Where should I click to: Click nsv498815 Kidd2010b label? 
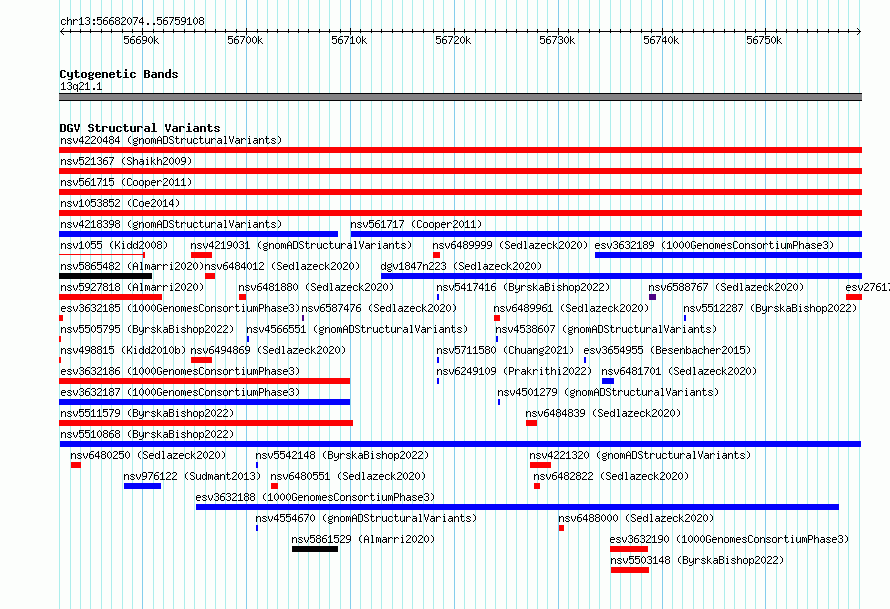tap(123, 350)
